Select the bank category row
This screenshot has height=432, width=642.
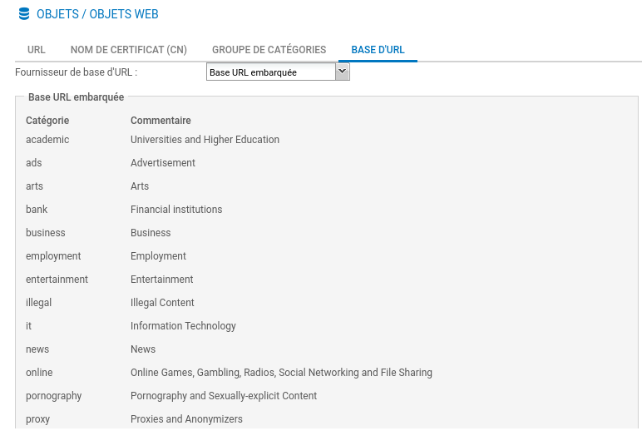pos(37,210)
